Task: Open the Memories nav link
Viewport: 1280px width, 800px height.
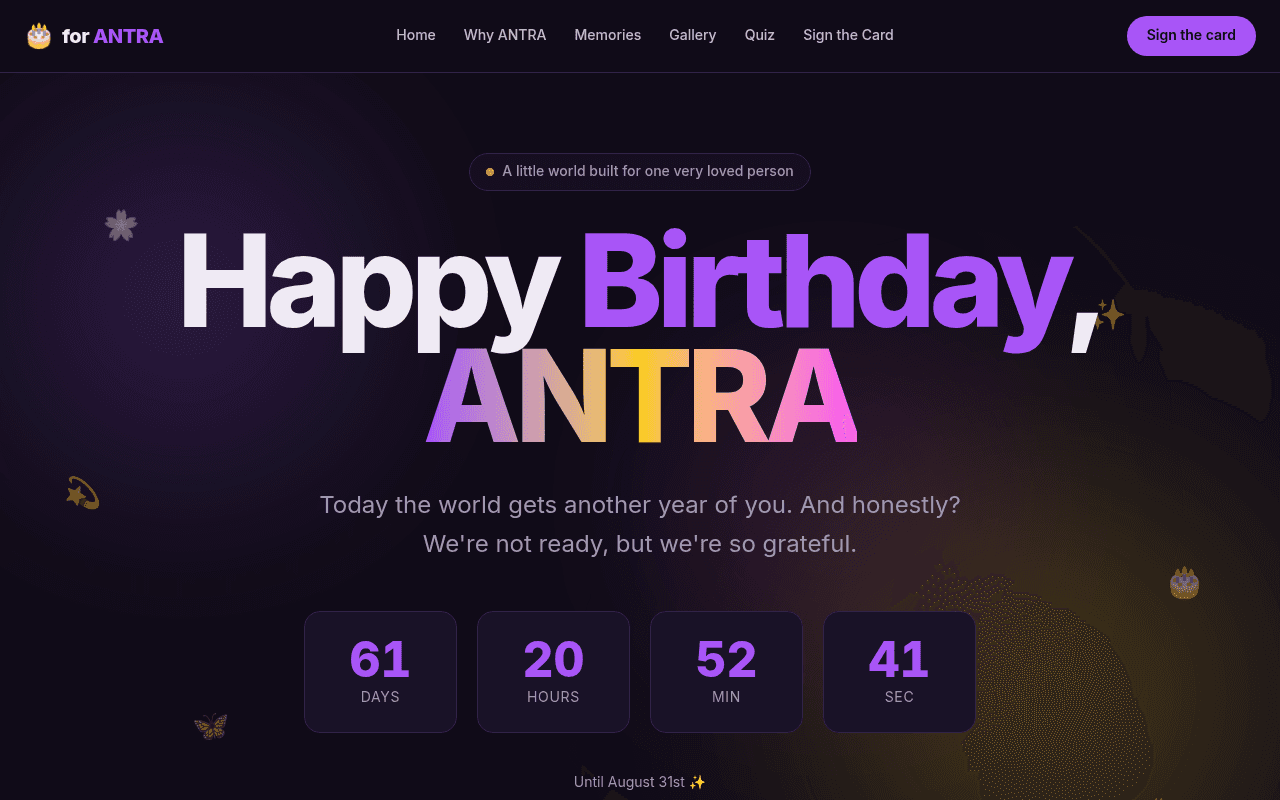Action: (608, 35)
